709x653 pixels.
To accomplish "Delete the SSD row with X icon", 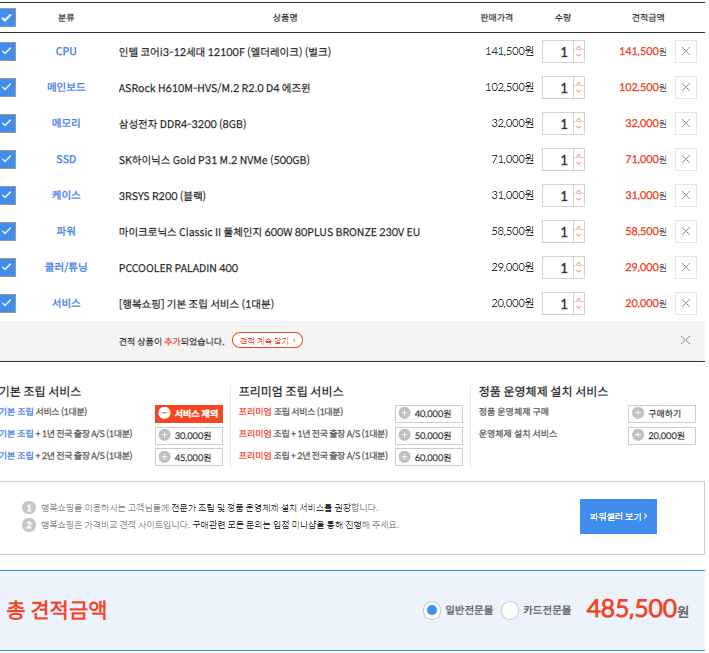I will 685,159.
